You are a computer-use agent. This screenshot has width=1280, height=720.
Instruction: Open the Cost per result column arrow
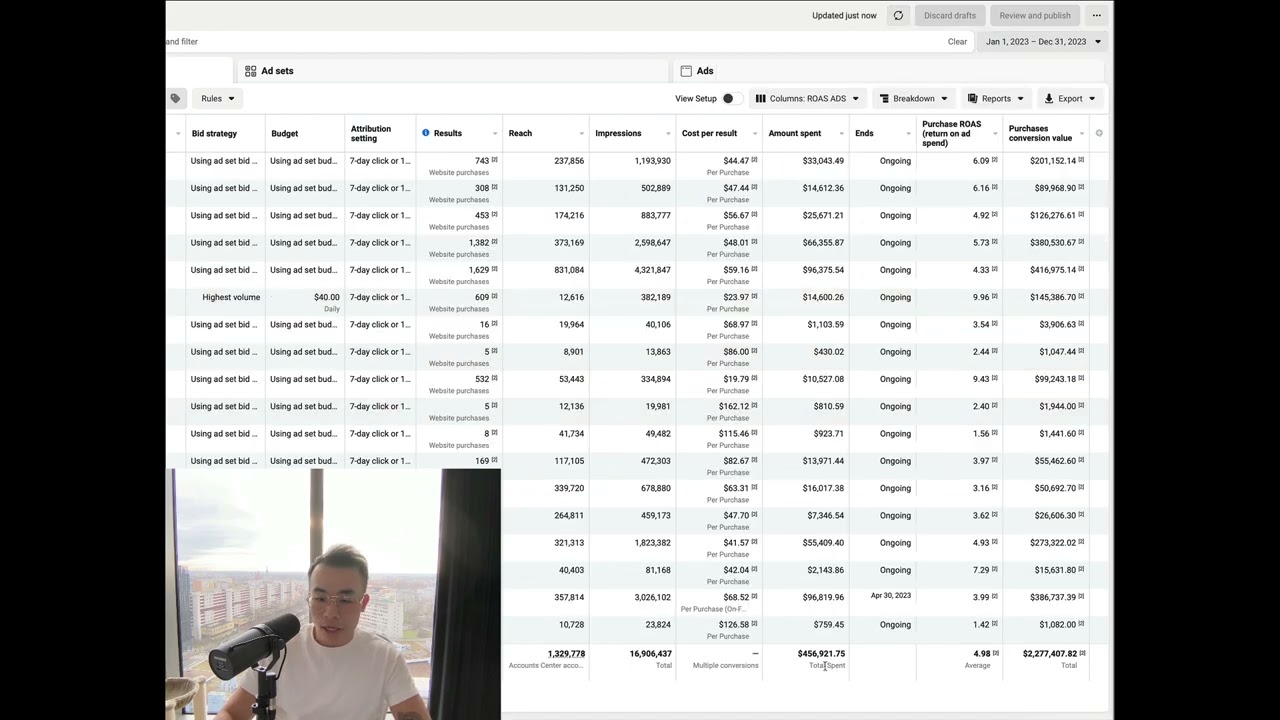point(755,133)
